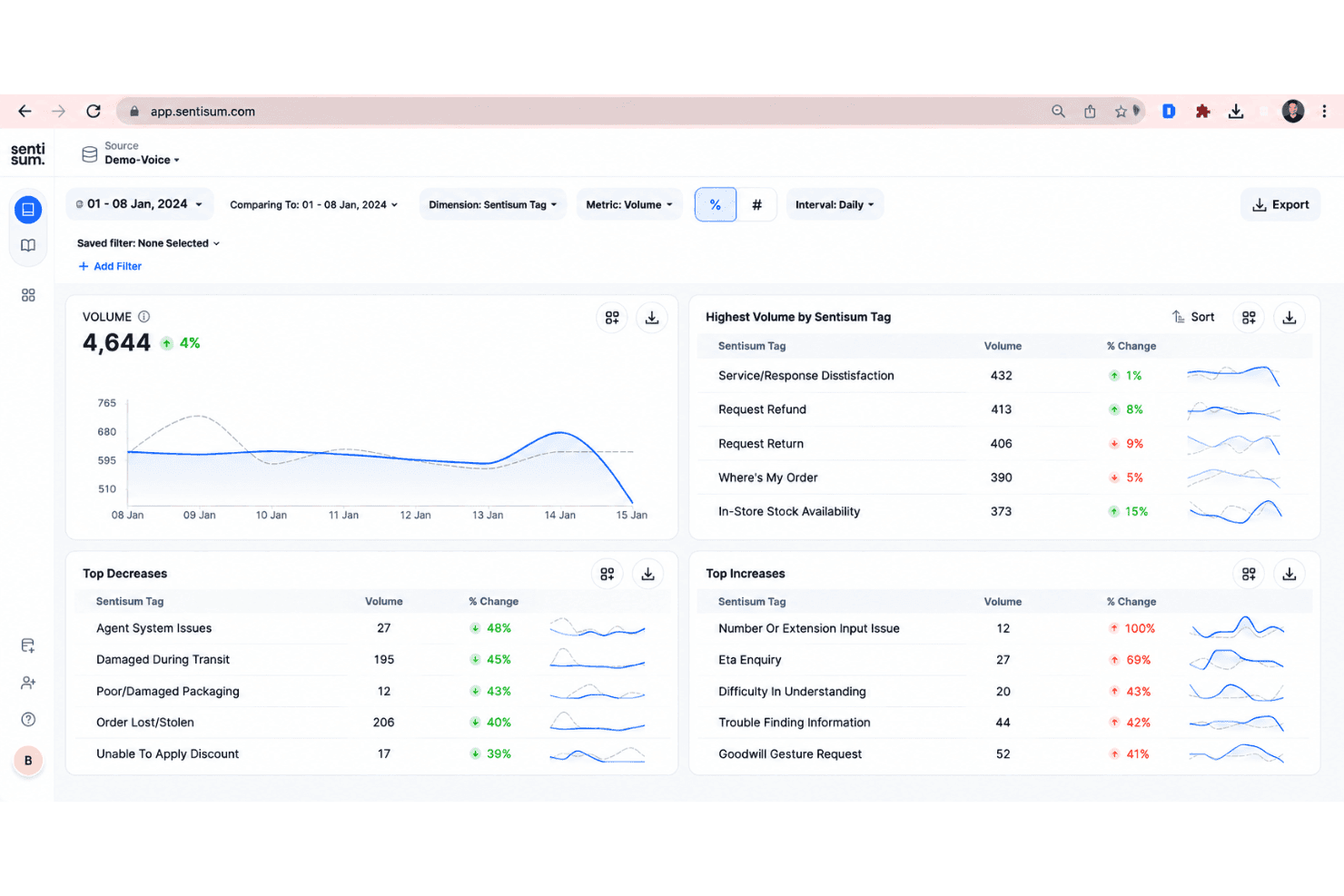
Task: Select the Request Refund row
Action: pos(1004,409)
